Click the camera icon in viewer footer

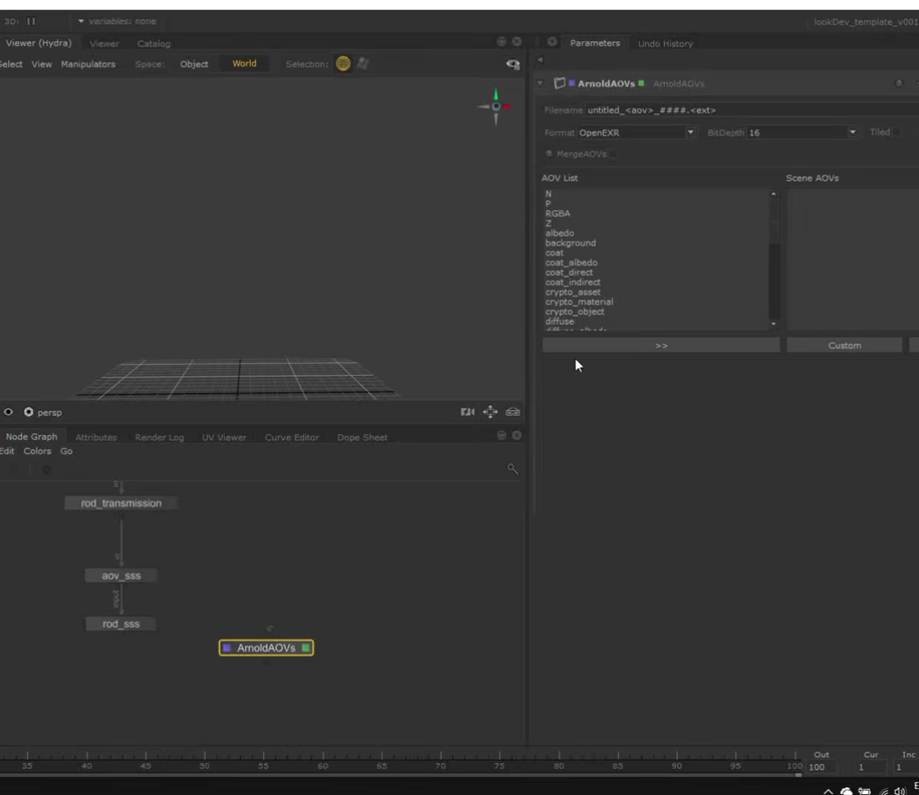pos(467,412)
